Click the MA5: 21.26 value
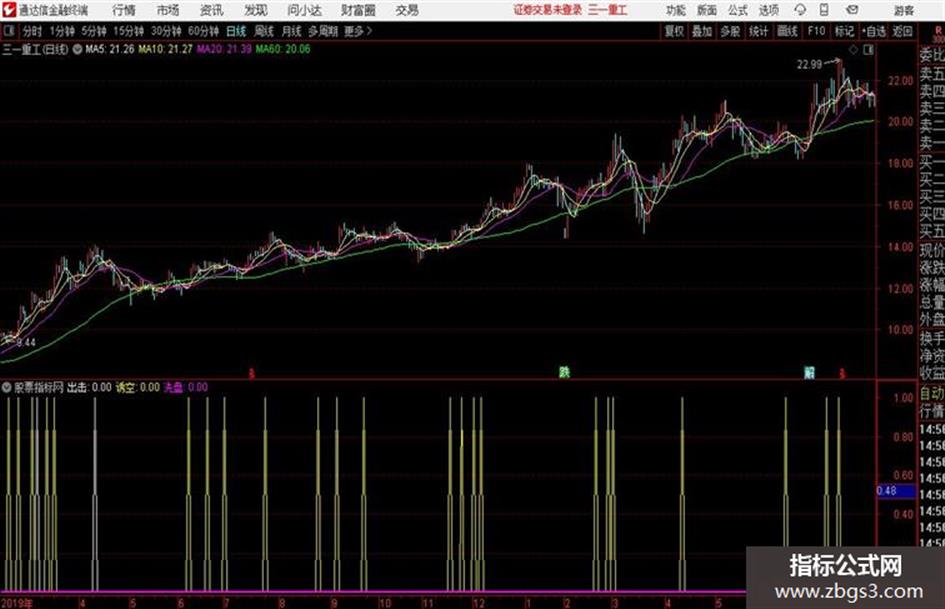 point(110,49)
